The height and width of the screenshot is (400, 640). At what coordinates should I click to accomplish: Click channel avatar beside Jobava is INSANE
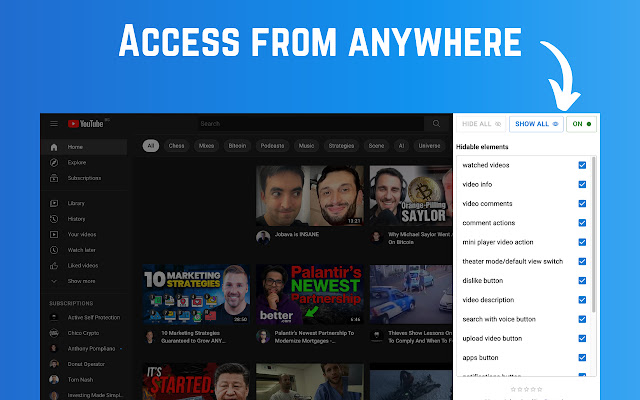click(263, 238)
